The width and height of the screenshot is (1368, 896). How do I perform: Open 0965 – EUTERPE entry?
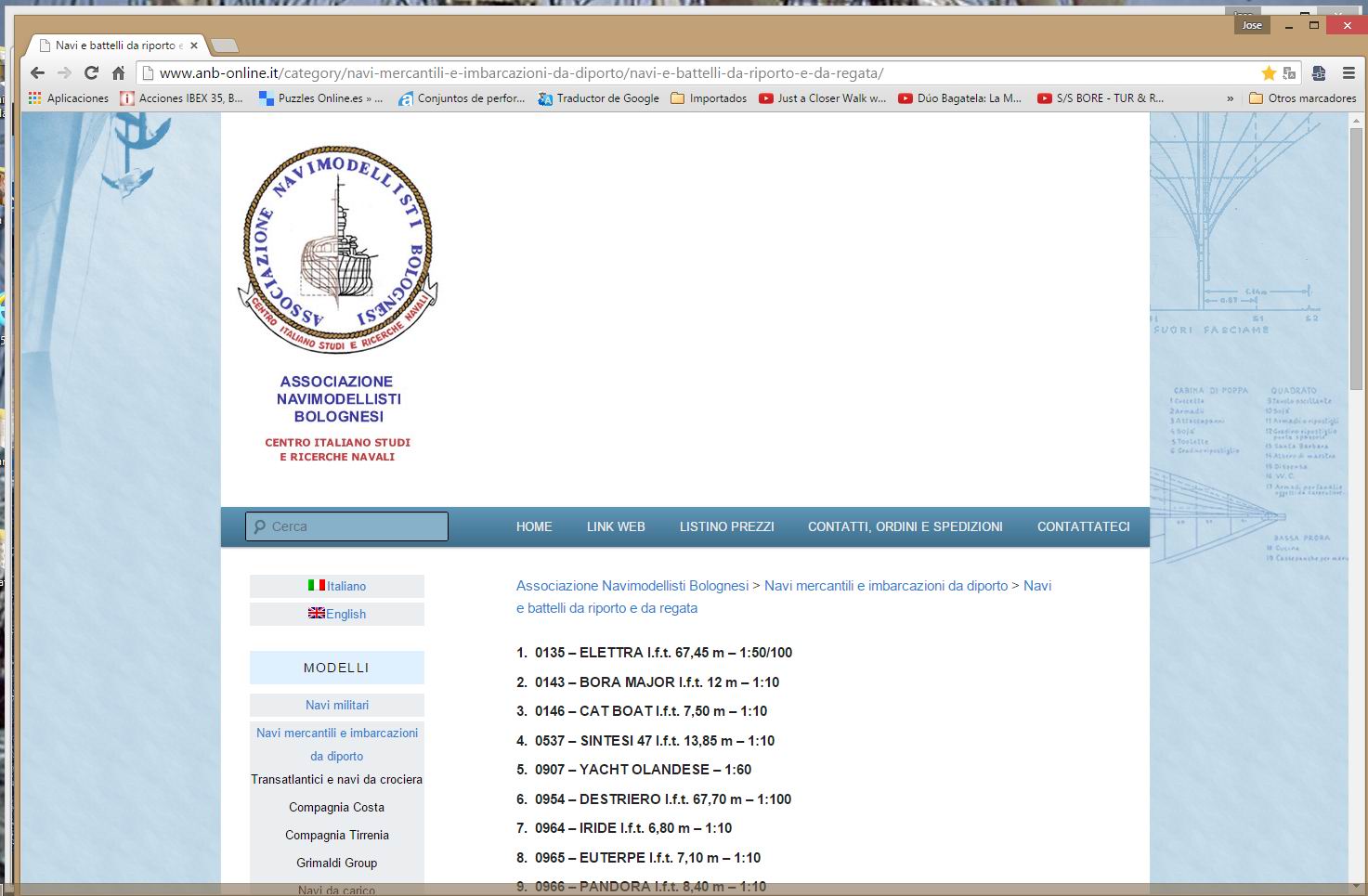coord(647,858)
